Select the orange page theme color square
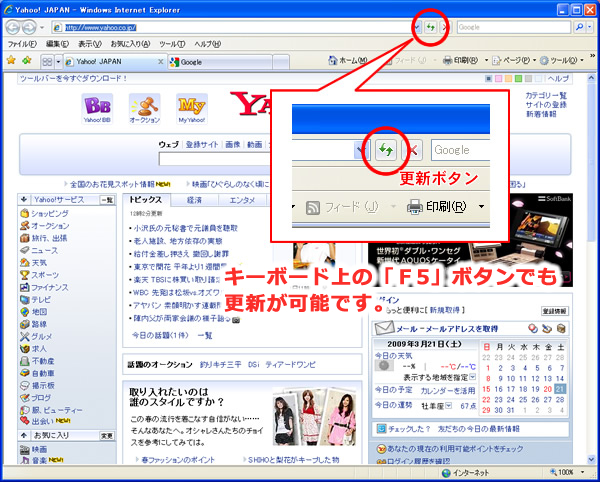The width and height of the screenshot is (600, 482). (508, 78)
